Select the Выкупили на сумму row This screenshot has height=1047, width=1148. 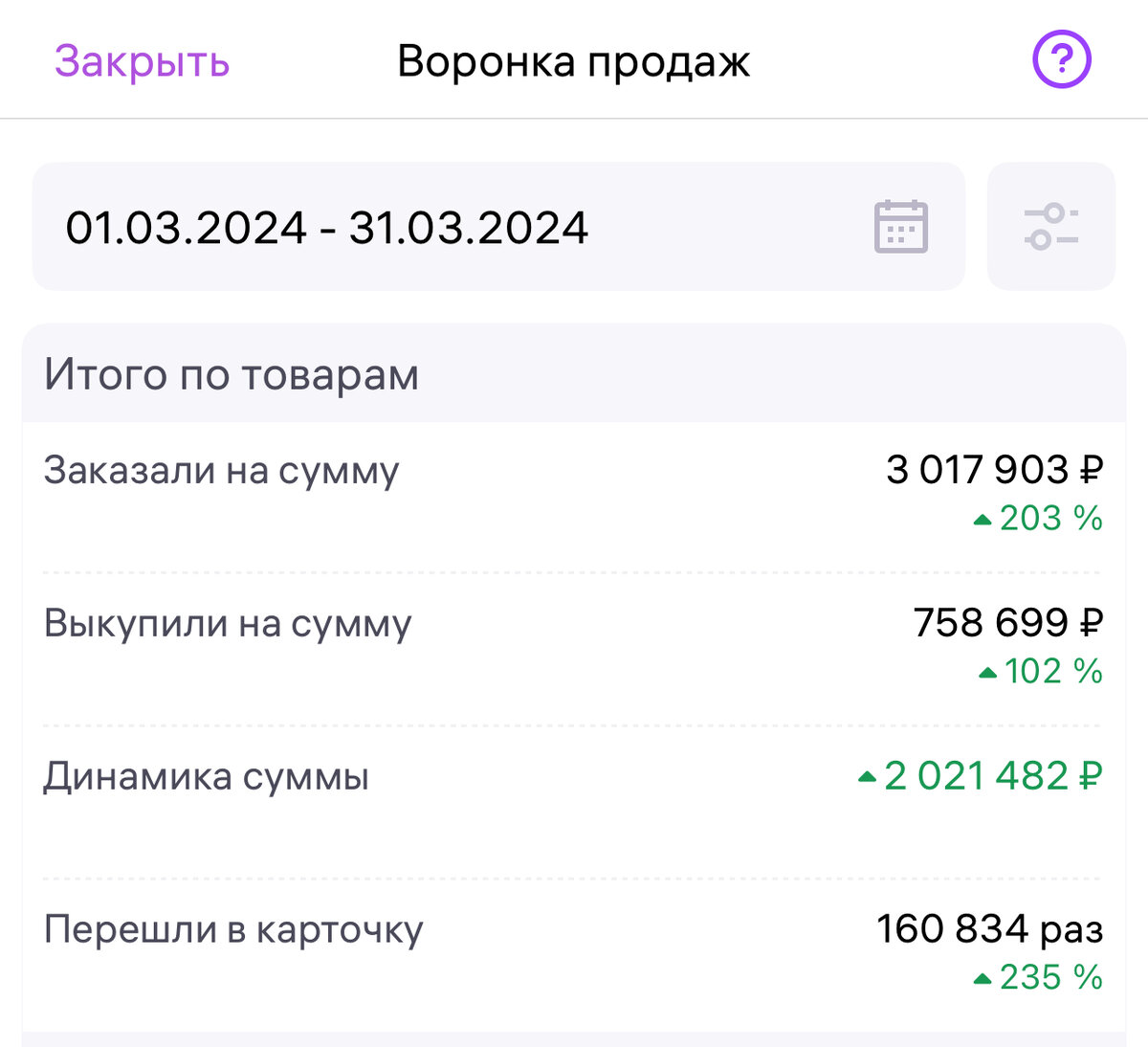tap(573, 650)
